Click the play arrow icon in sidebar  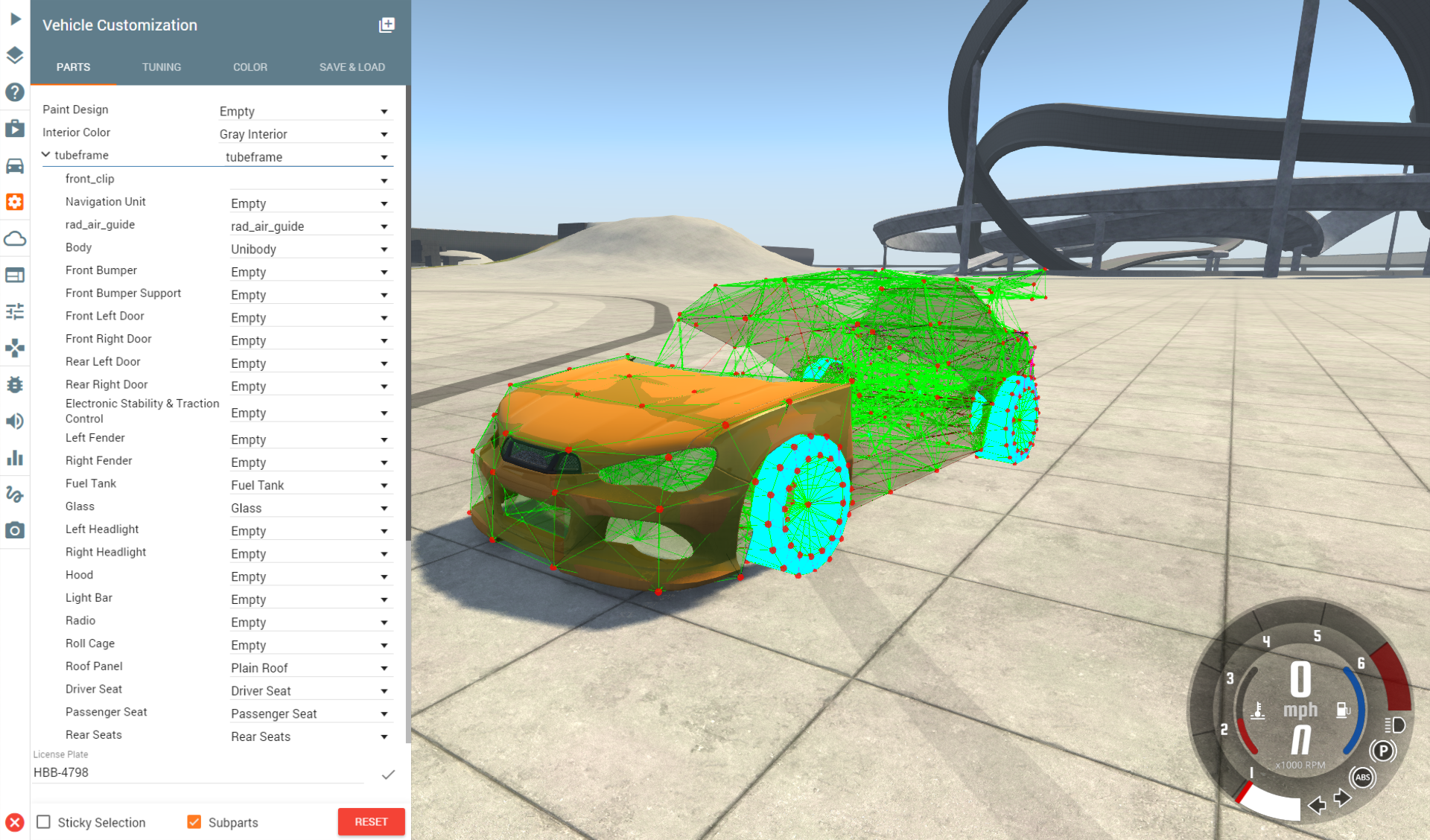click(15, 19)
